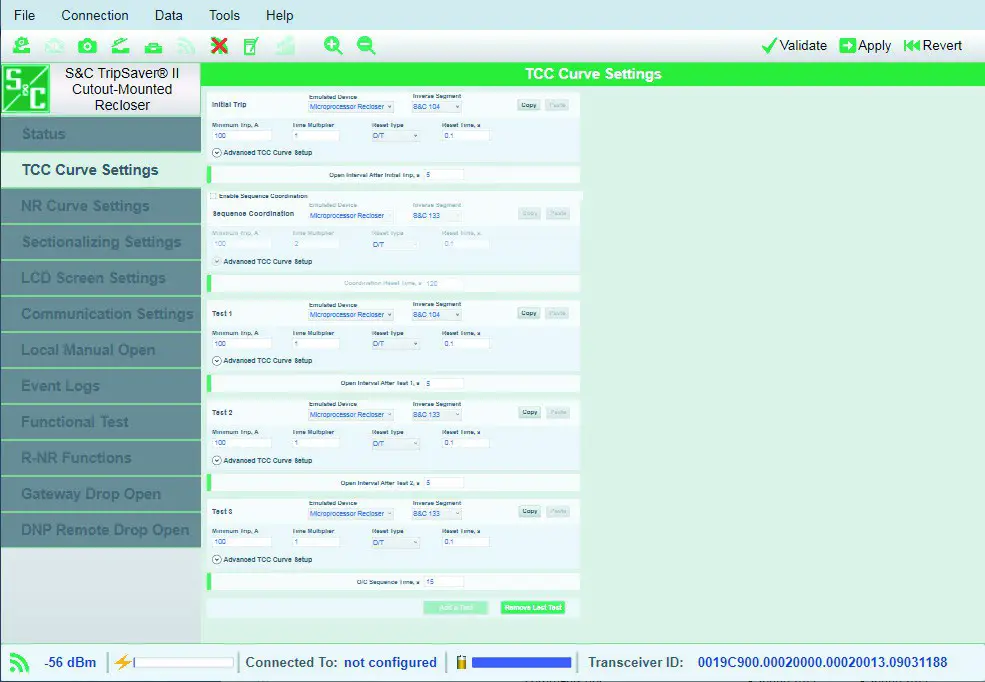Click the Apply button
This screenshot has height=682, width=985.
866,45
